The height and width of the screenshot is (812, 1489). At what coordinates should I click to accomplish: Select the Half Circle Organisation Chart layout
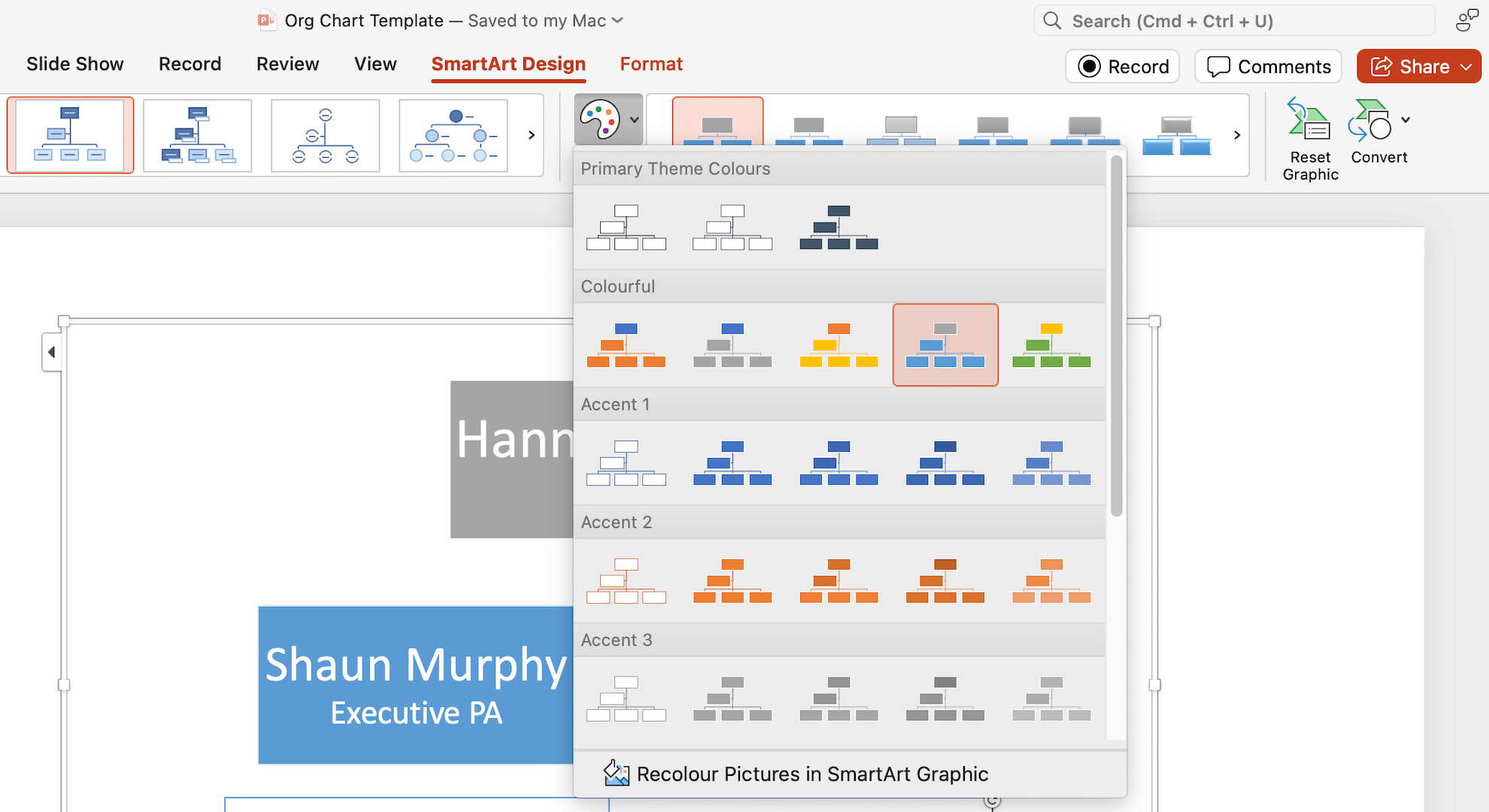326,135
